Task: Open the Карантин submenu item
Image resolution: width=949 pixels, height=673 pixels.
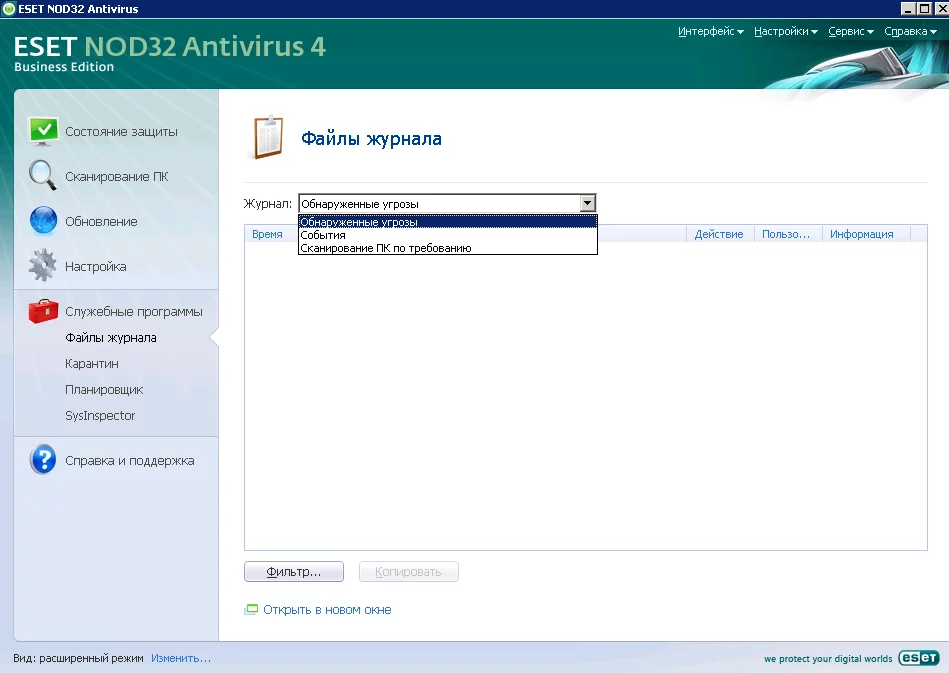Action: pos(92,364)
